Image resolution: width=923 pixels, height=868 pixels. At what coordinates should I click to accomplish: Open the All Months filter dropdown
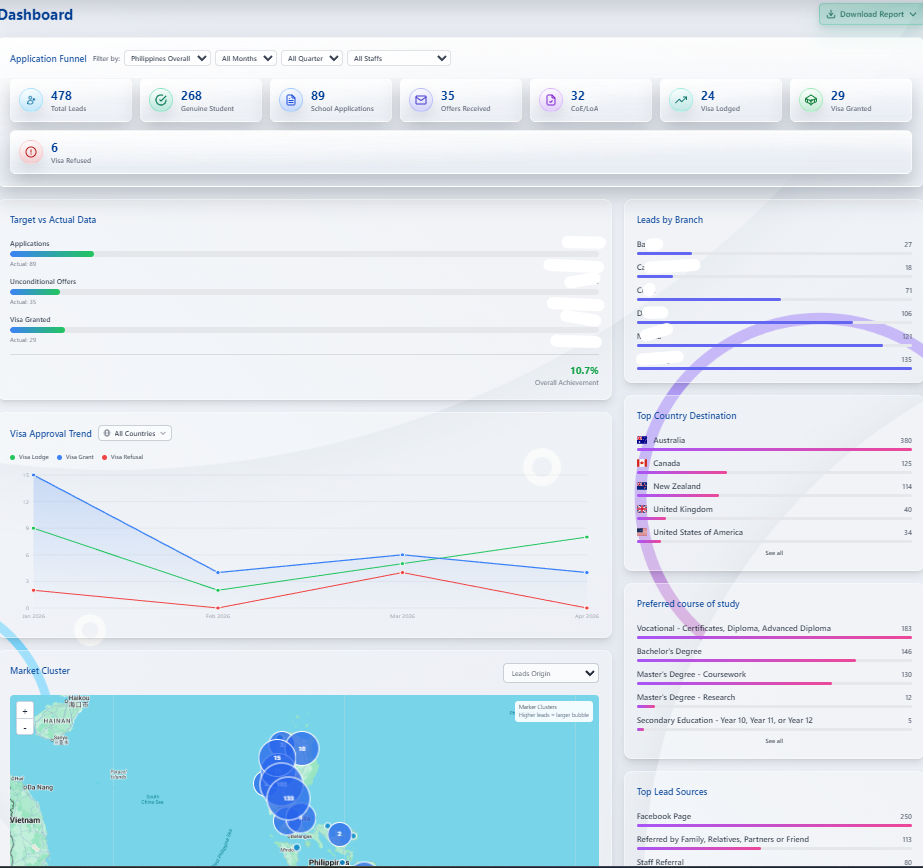[x=246, y=59]
